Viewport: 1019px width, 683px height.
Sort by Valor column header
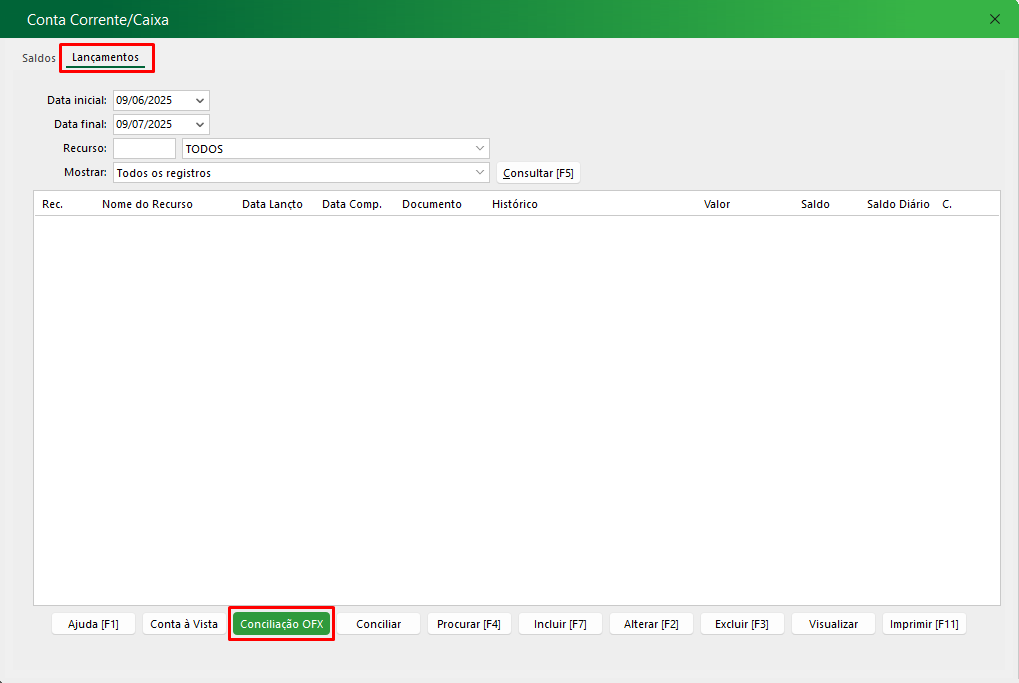[717, 204]
